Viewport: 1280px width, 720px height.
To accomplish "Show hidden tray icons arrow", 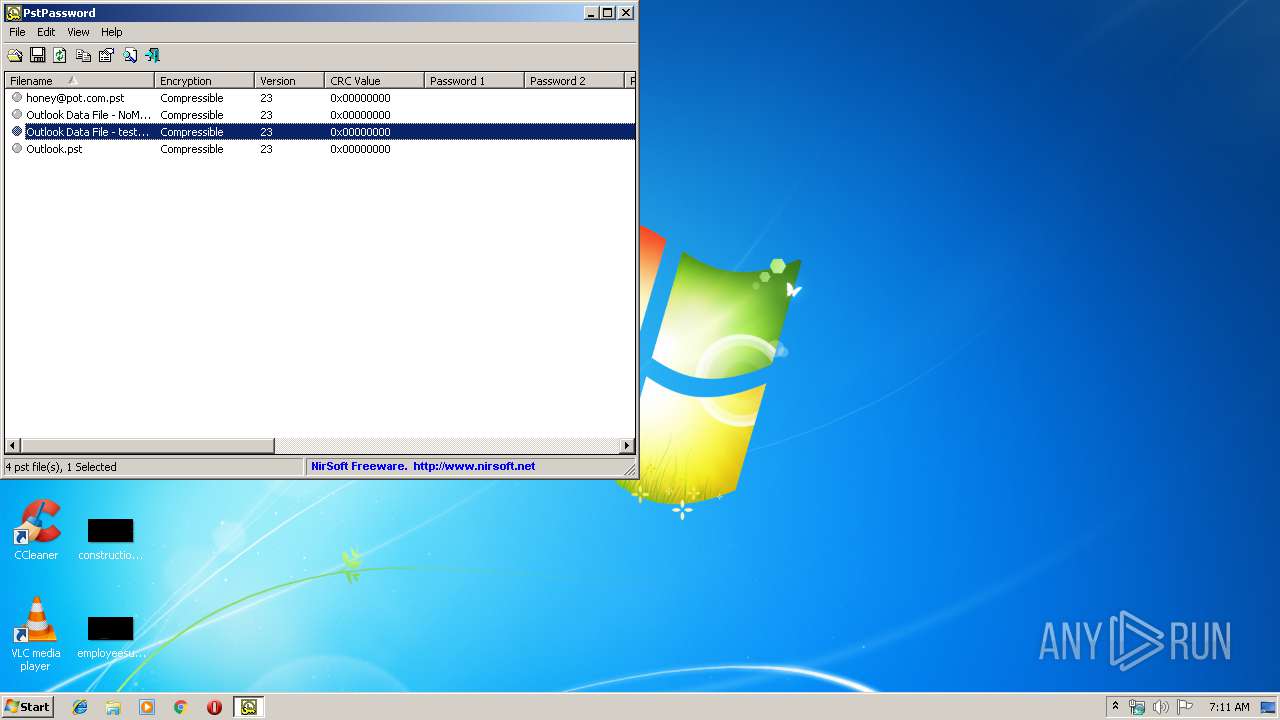I will pos(1116,706).
